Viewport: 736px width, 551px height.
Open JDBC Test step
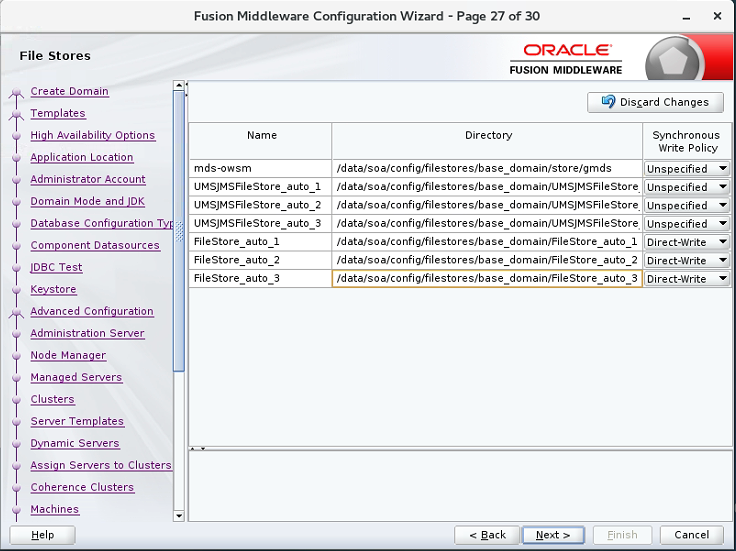pyautogui.click(x=56, y=267)
